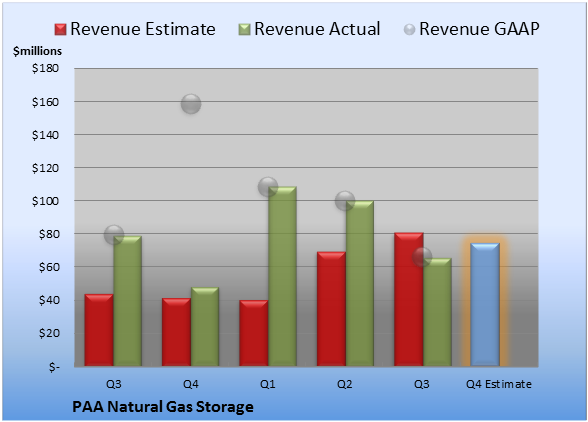Select the green Q1 revenue actual bar
Viewport: 588px width, 422px height.
click(282, 276)
